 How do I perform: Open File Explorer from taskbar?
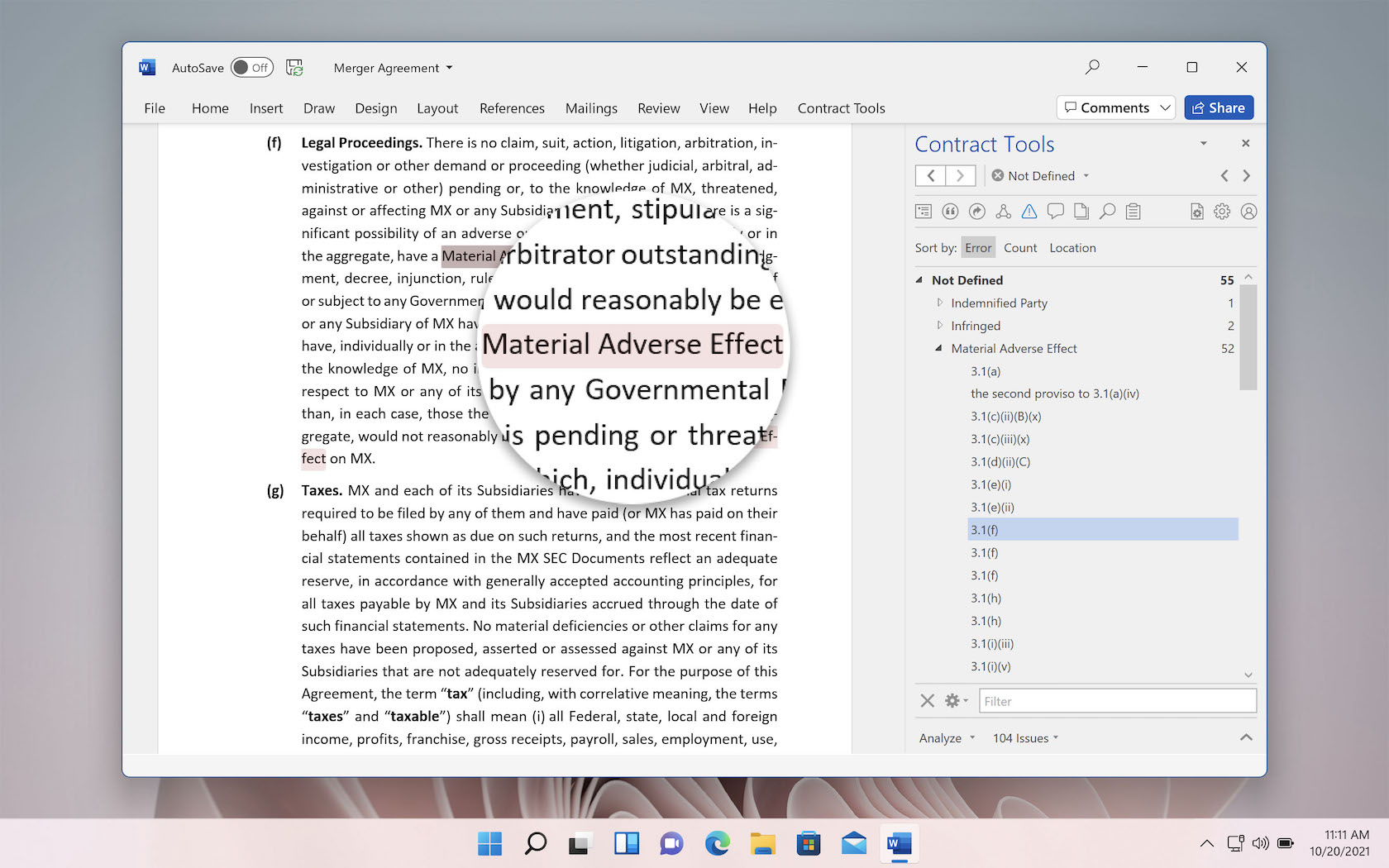(762, 843)
